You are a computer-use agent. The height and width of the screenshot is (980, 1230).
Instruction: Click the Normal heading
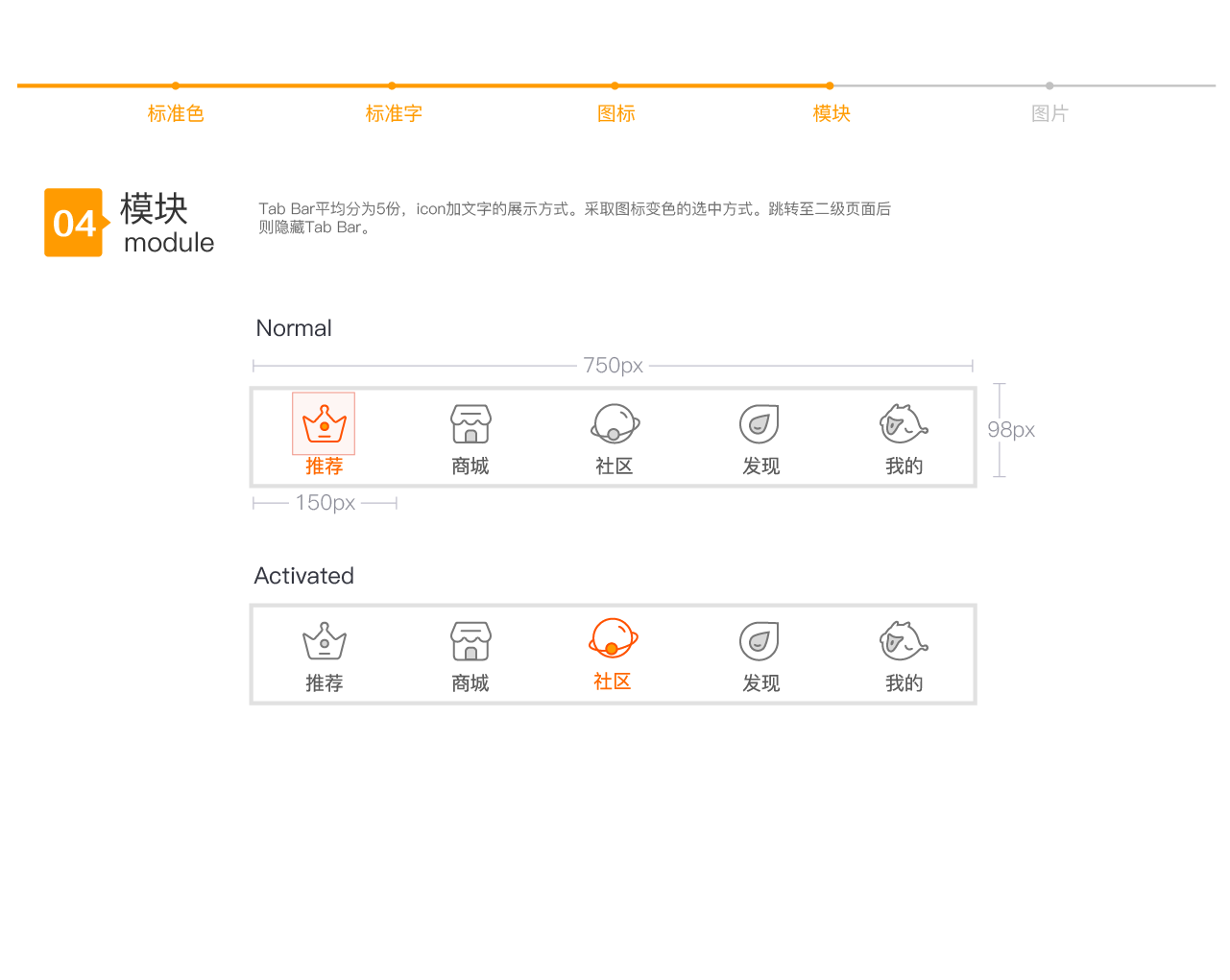[294, 328]
